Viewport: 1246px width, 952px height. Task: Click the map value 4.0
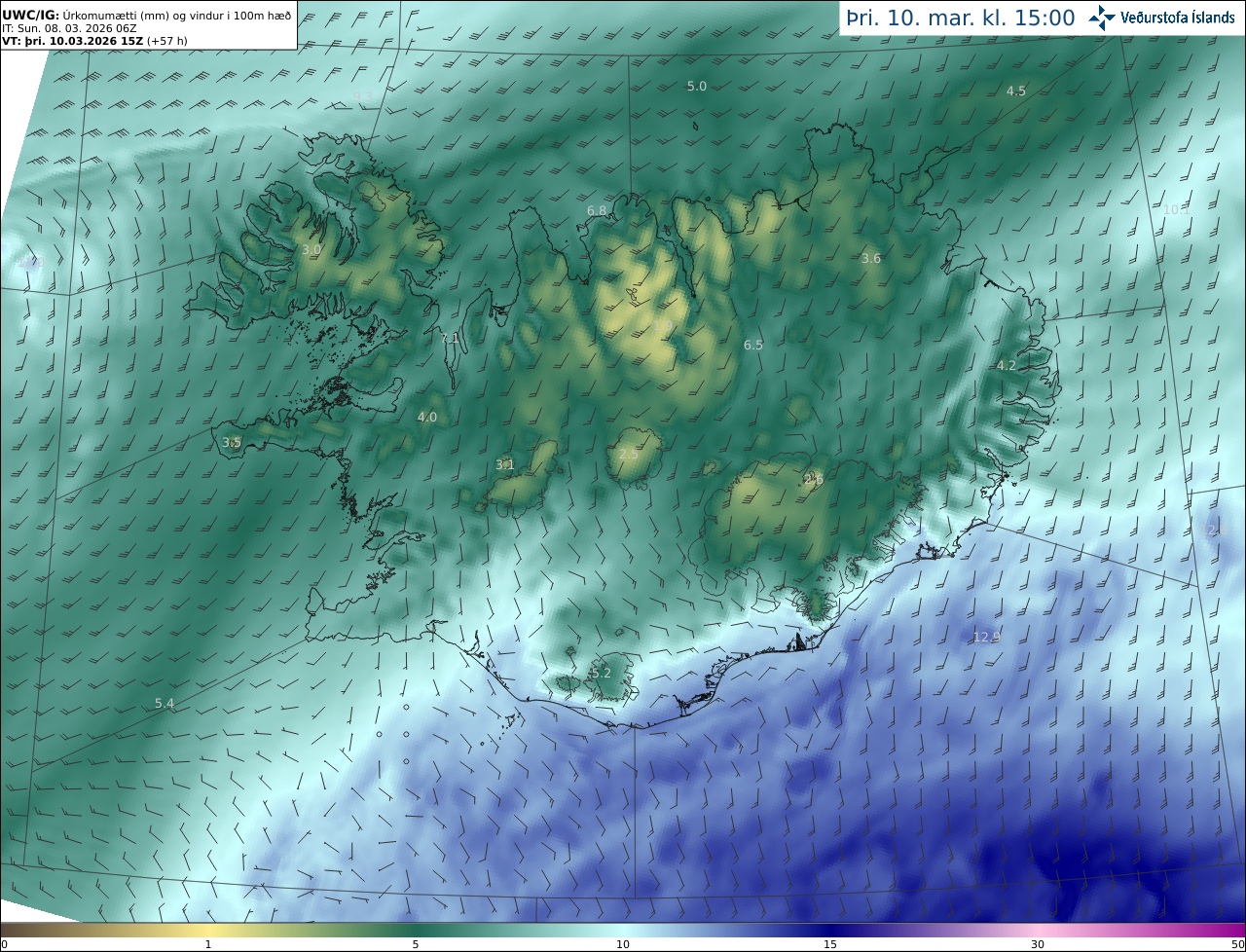[427, 418]
